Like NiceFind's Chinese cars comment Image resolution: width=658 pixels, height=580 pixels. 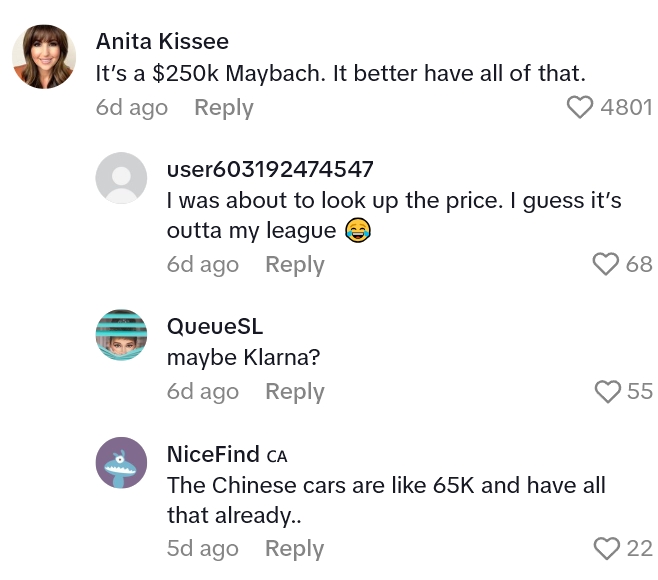click(x=606, y=548)
